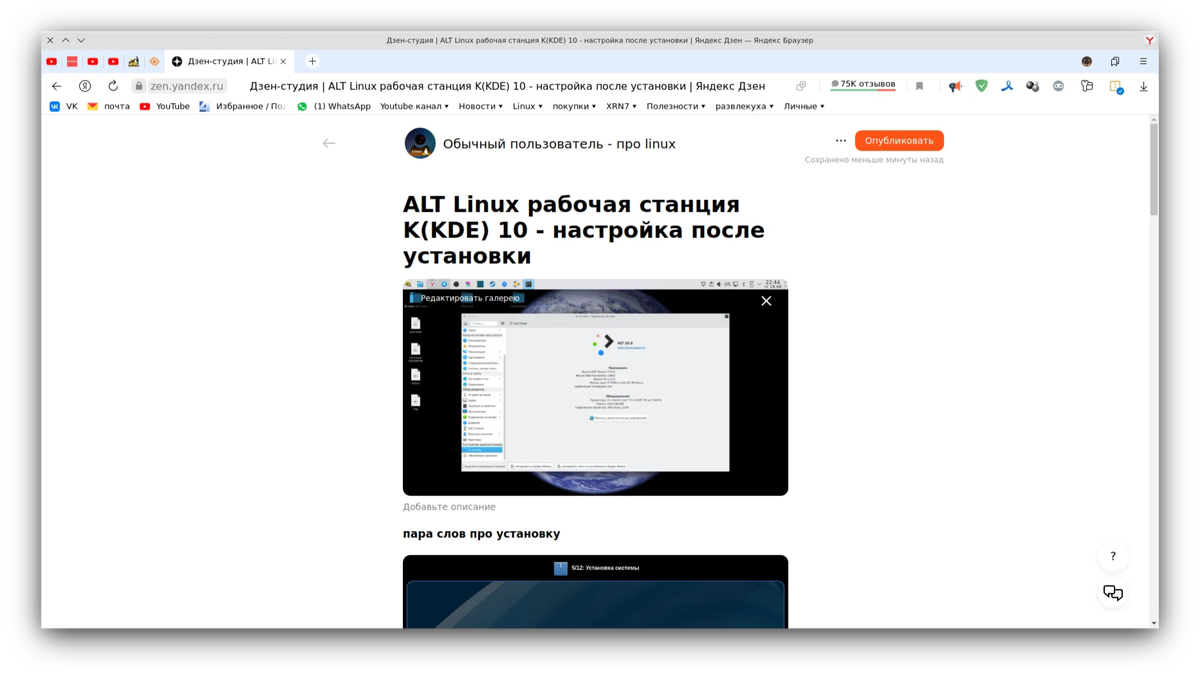Open a new tab with the plus button
The image size is (1200, 675).
pos(312,61)
